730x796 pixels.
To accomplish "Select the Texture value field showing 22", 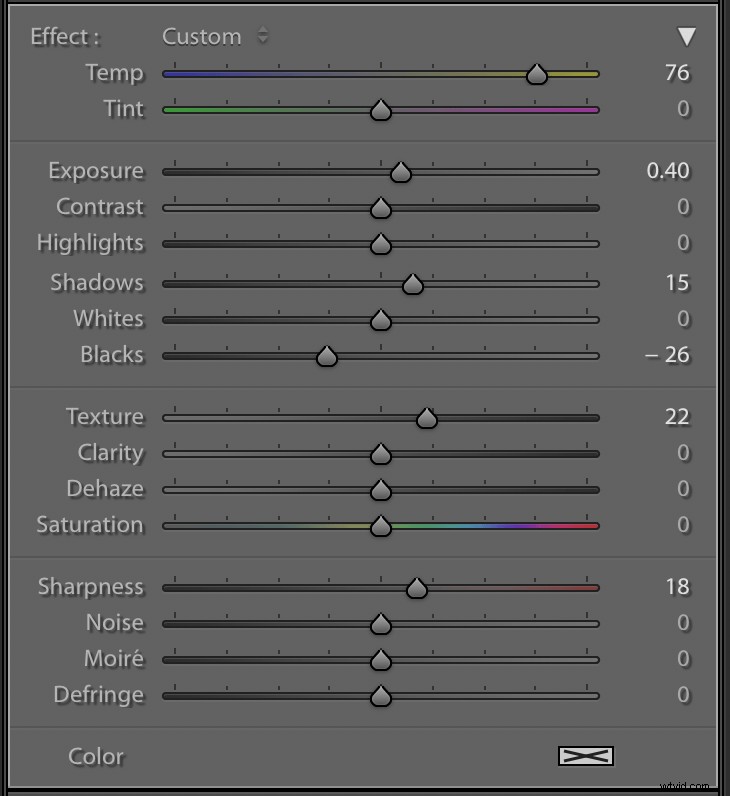I will (677, 417).
